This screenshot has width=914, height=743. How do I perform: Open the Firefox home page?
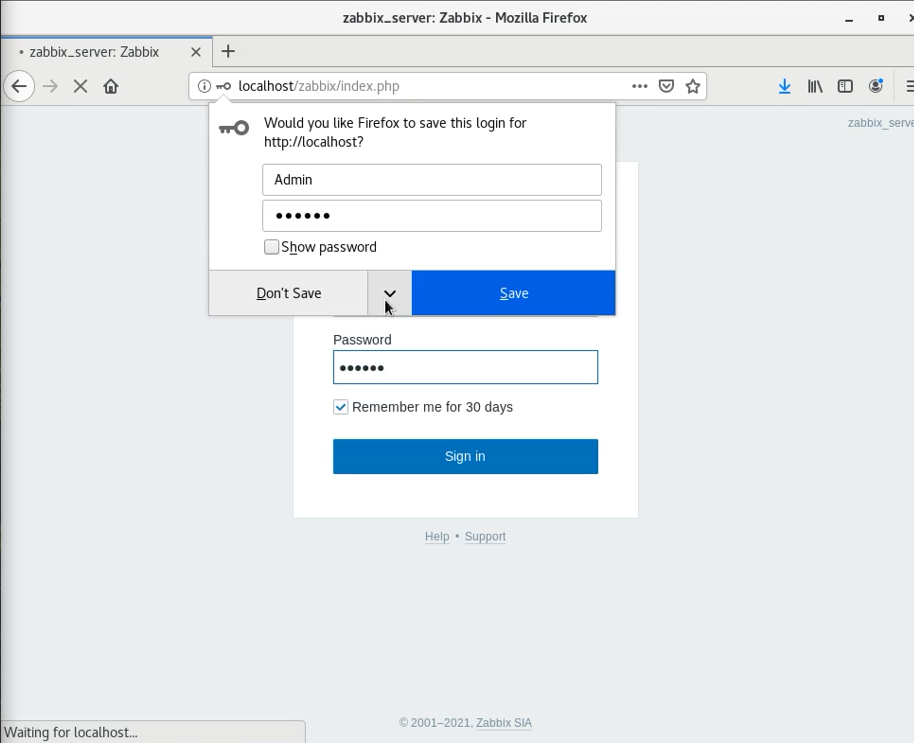click(111, 86)
